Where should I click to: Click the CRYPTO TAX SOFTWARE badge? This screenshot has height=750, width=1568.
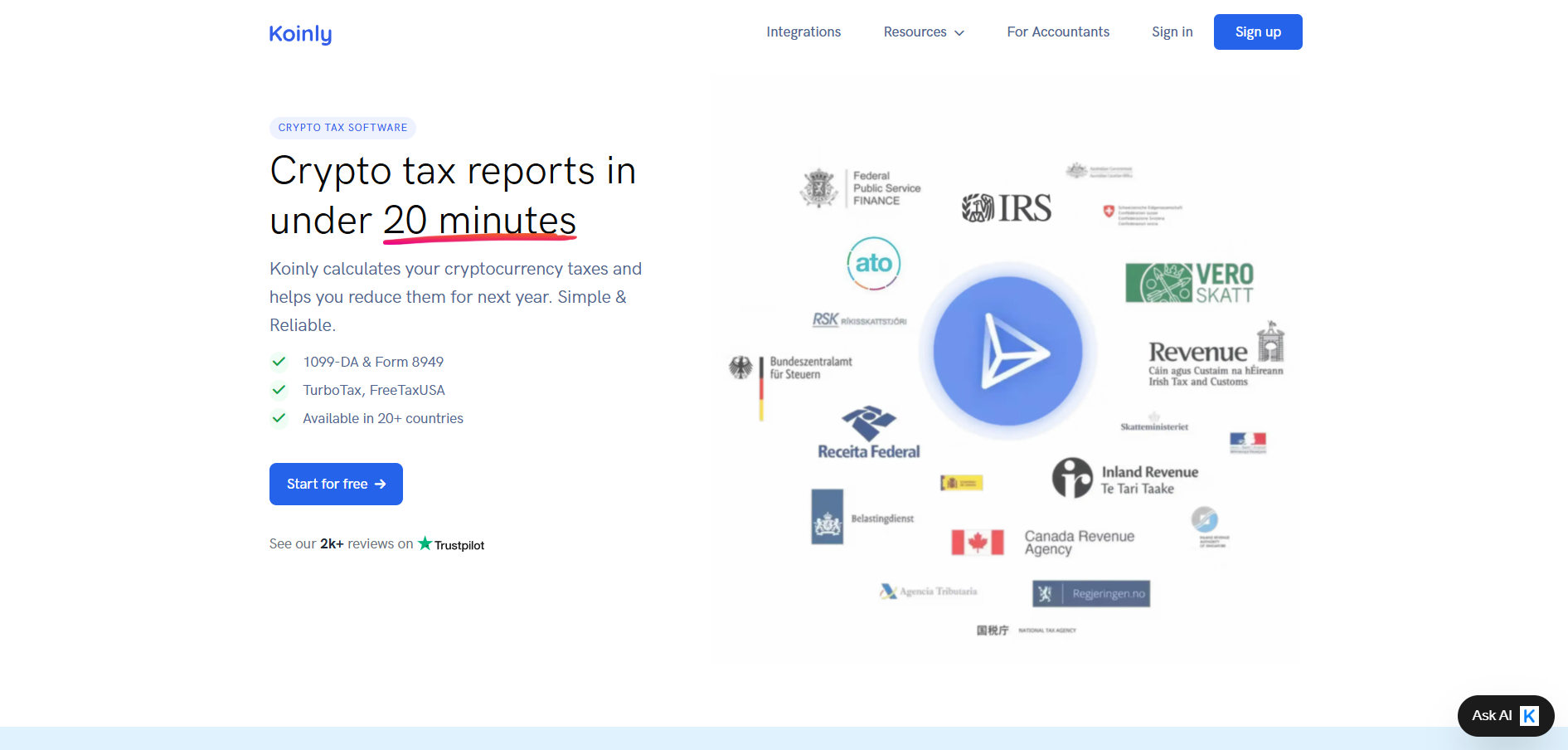pos(342,128)
